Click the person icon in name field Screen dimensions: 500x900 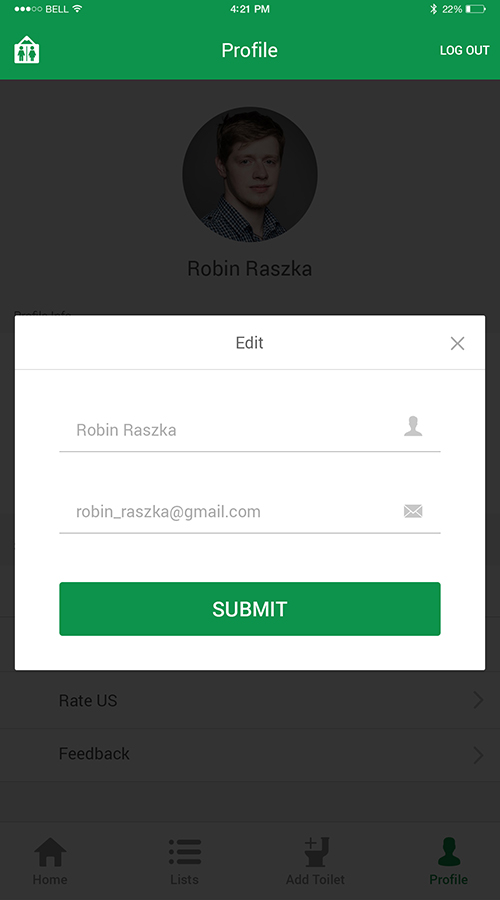click(x=413, y=426)
